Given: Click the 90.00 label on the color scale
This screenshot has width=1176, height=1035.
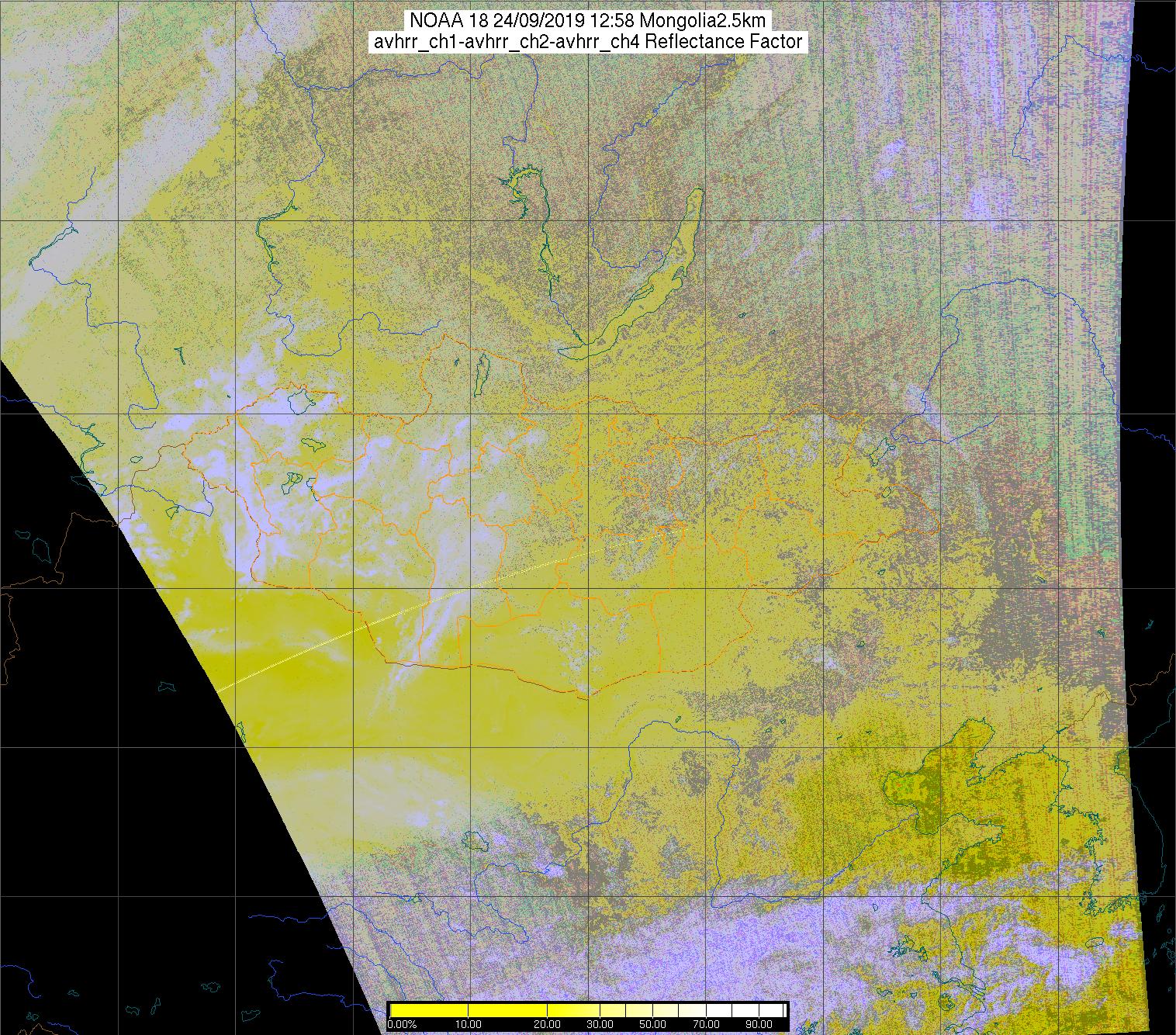Looking at the screenshot, I should pos(759,1024).
